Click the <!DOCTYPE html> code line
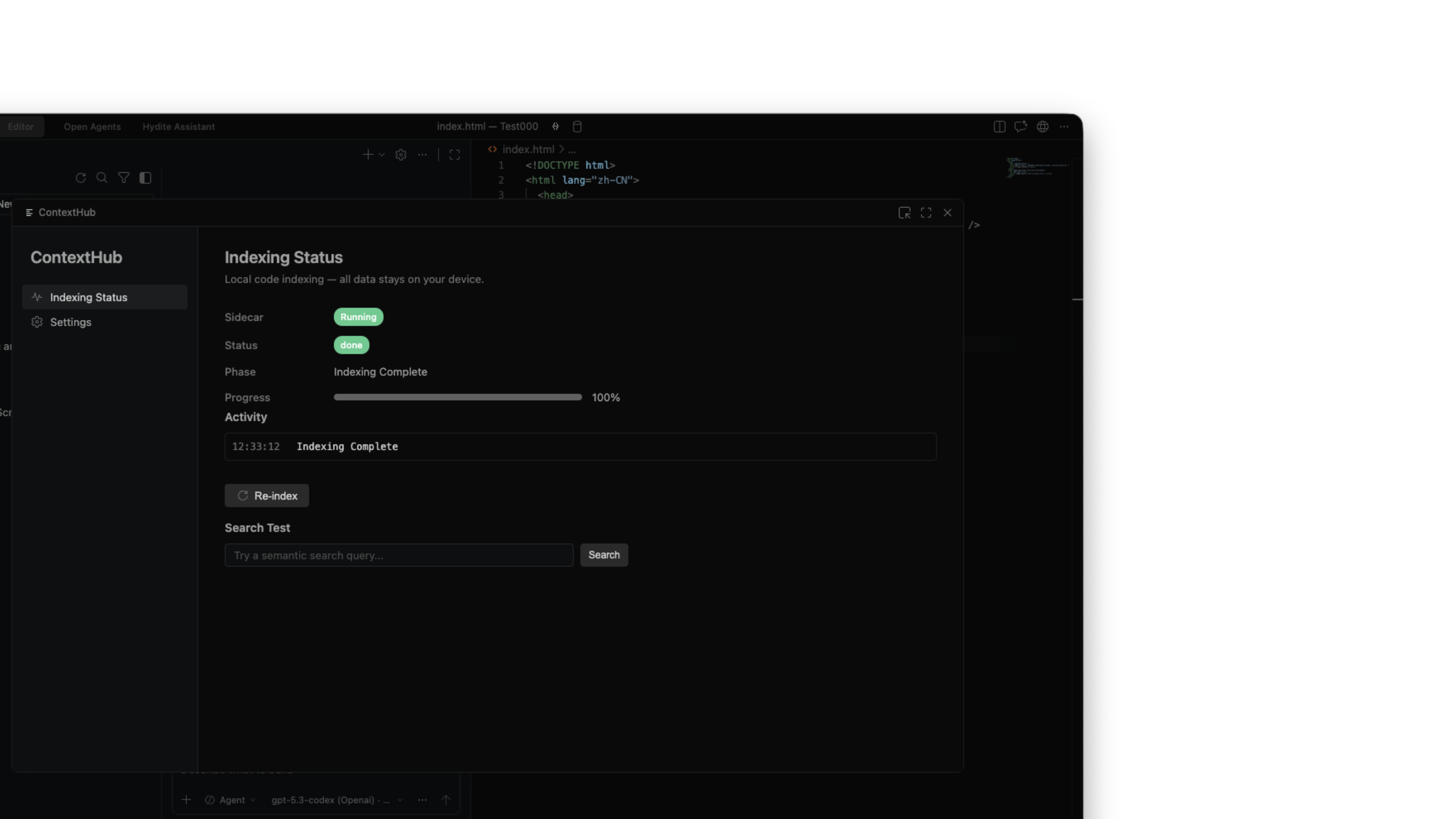 point(570,165)
